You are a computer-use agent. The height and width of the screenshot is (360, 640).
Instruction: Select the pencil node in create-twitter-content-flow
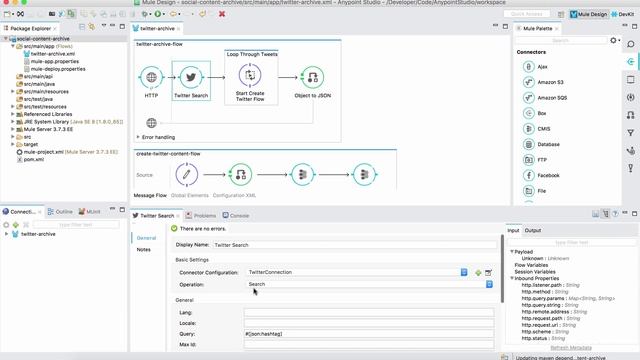click(187, 174)
